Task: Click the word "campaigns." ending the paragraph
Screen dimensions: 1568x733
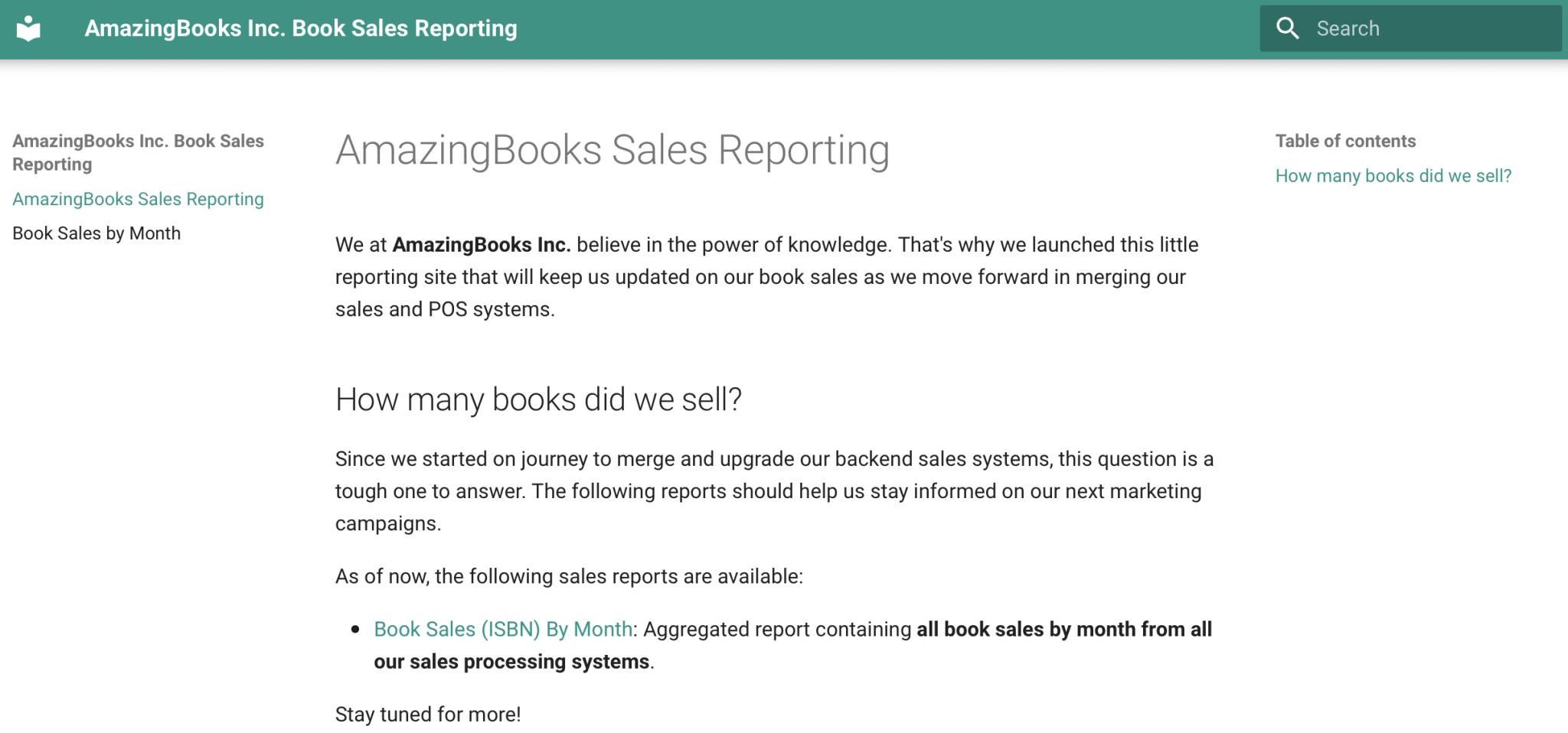Action: [x=388, y=523]
